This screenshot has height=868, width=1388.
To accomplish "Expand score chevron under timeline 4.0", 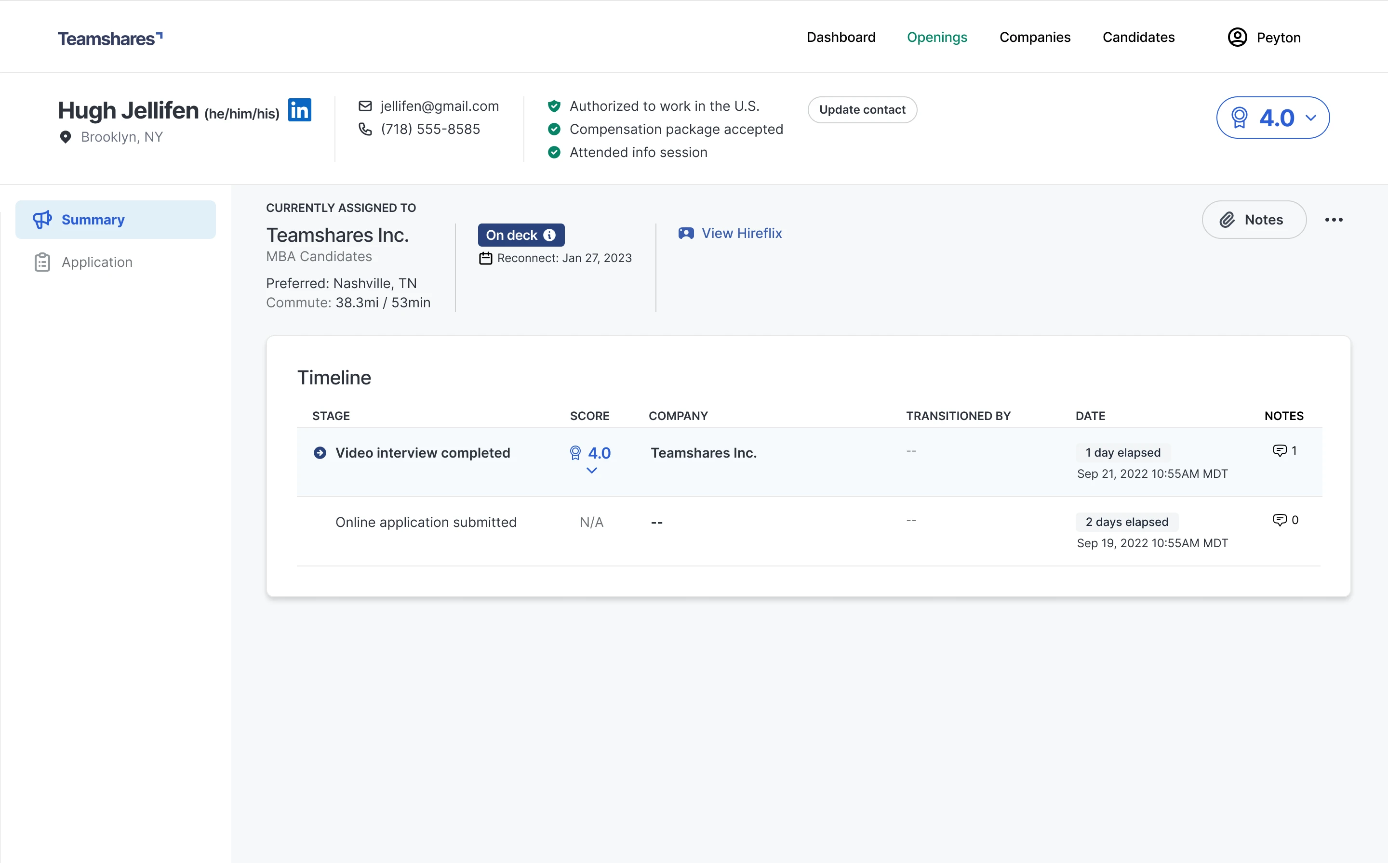I will click(x=591, y=471).
